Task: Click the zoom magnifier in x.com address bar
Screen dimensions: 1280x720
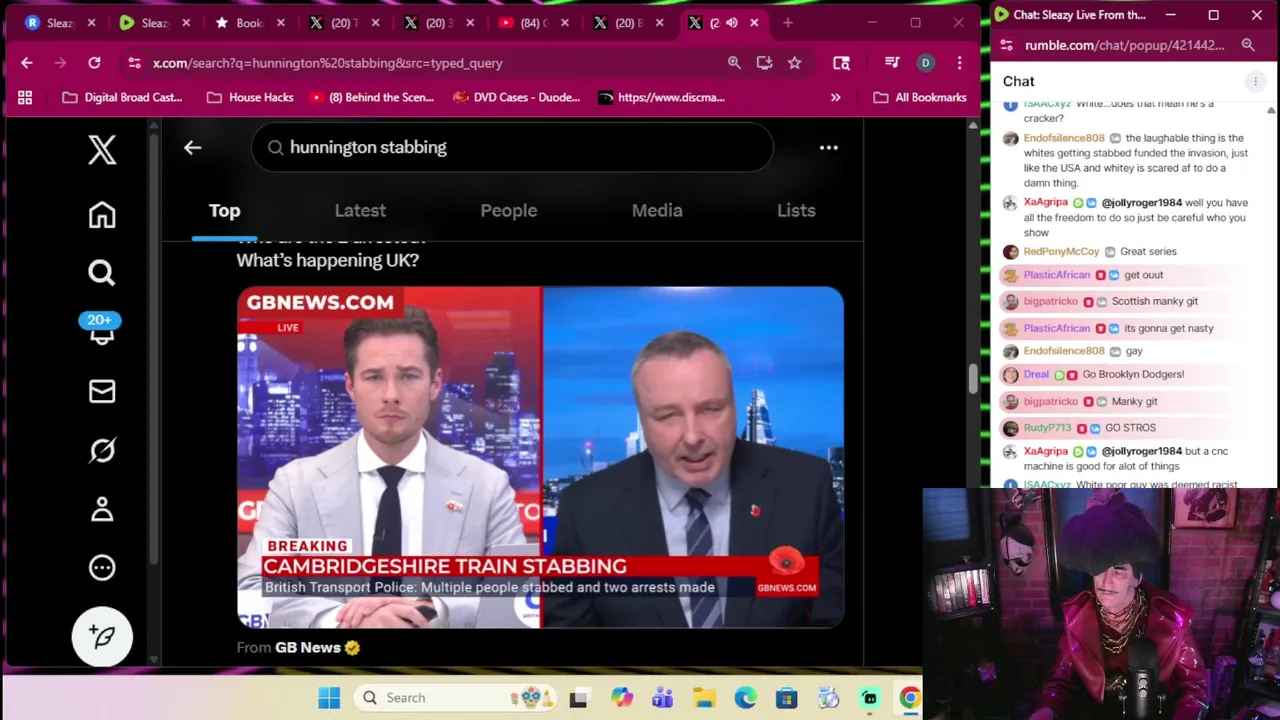Action: coord(734,63)
